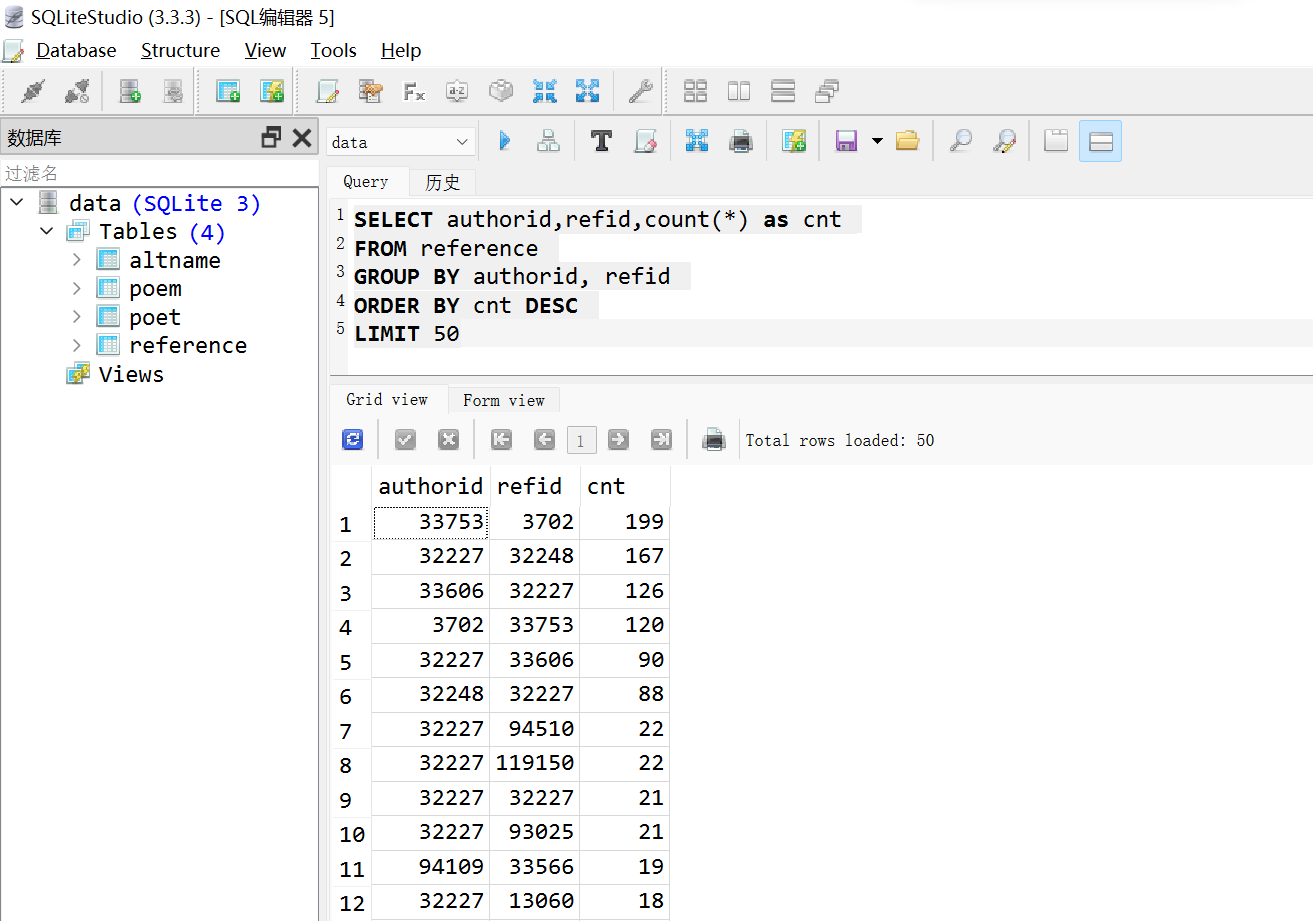Image resolution: width=1313 pixels, height=921 pixels.
Task: Collapse the Tables (4) node
Action: (47, 231)
